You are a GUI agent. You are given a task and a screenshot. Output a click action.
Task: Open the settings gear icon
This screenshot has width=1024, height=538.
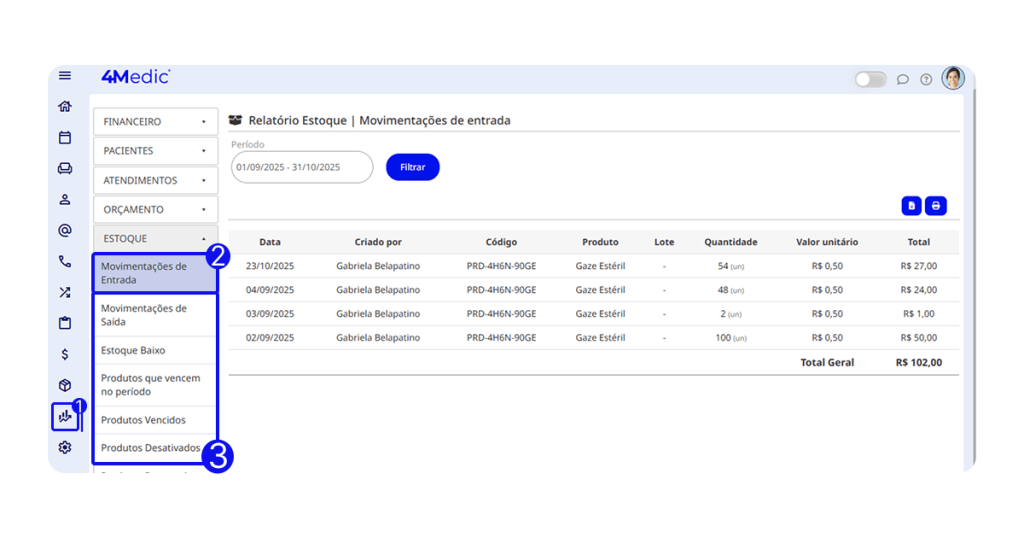click(65, 447)
